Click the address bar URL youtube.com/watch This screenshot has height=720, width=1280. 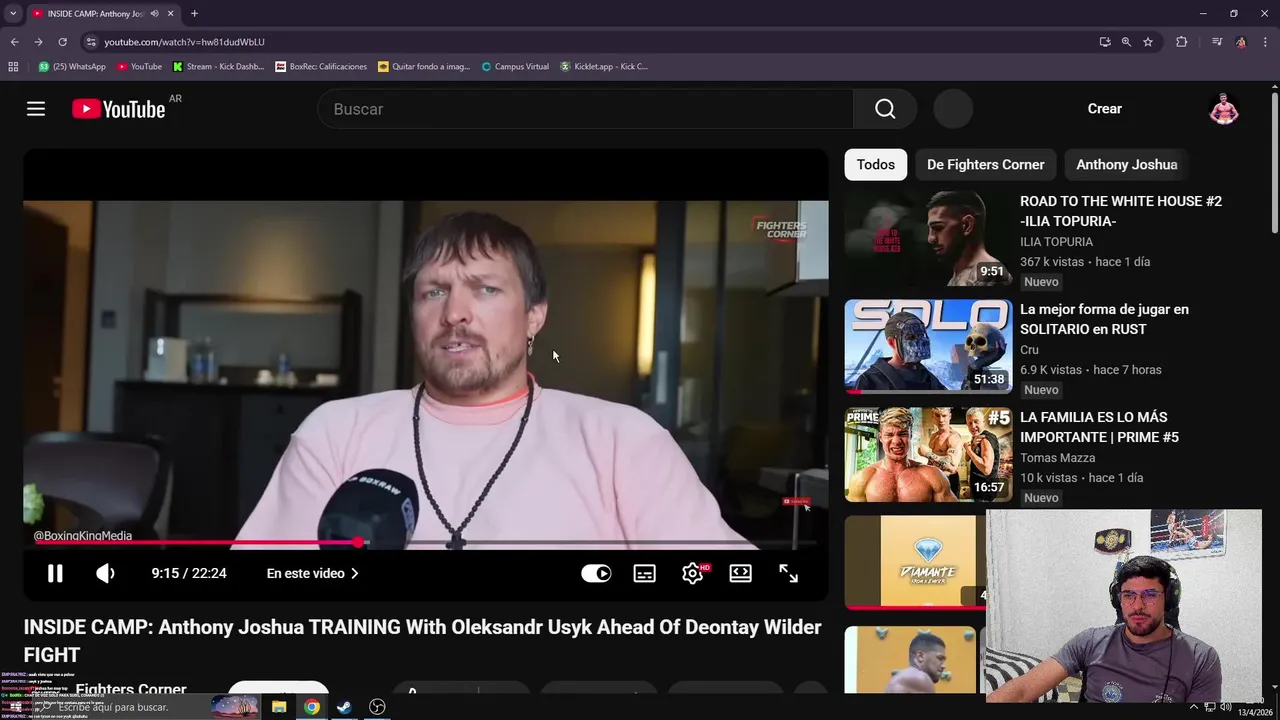184,42
